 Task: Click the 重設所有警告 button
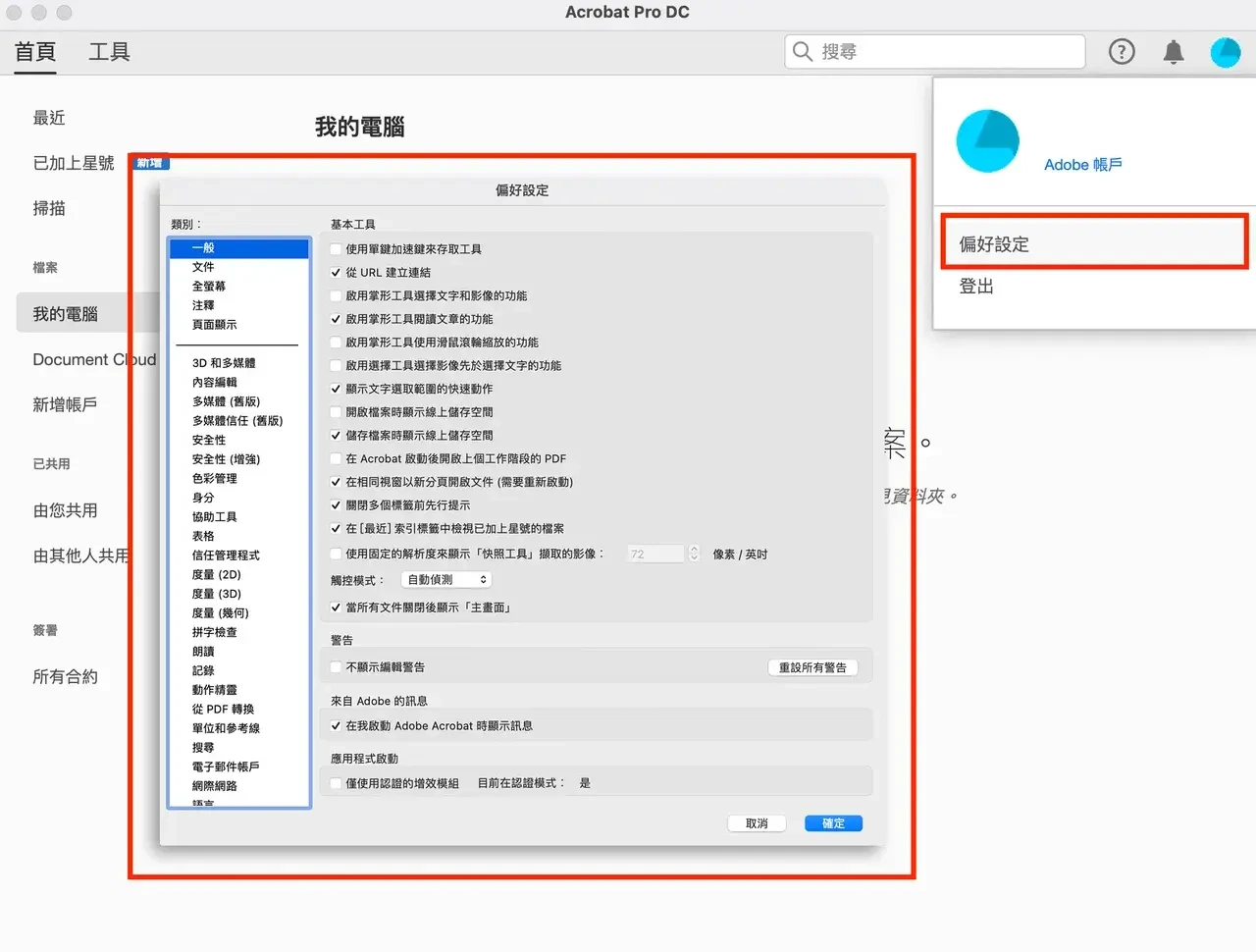coord(812,667)
